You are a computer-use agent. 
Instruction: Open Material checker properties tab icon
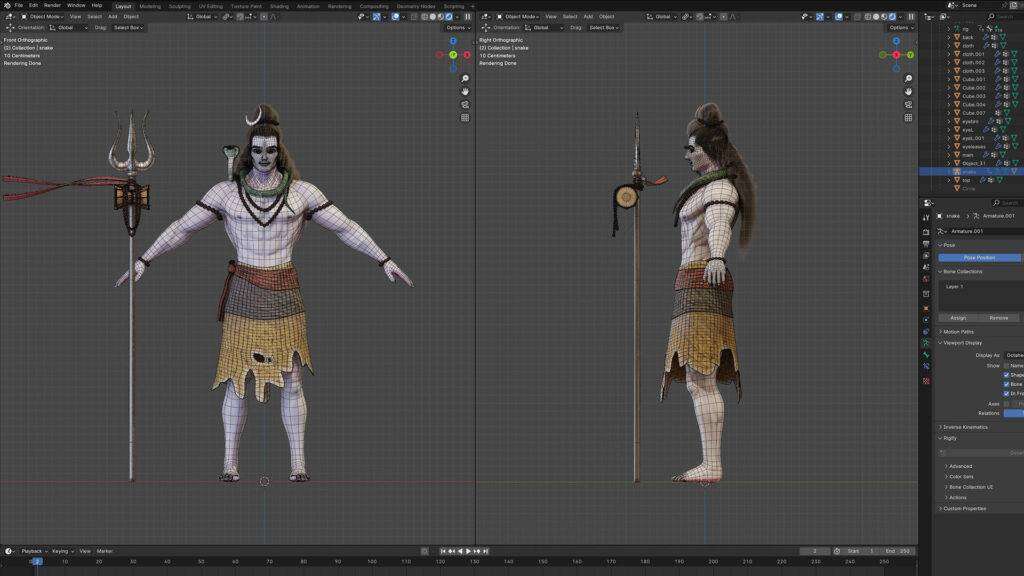[926, 381]
